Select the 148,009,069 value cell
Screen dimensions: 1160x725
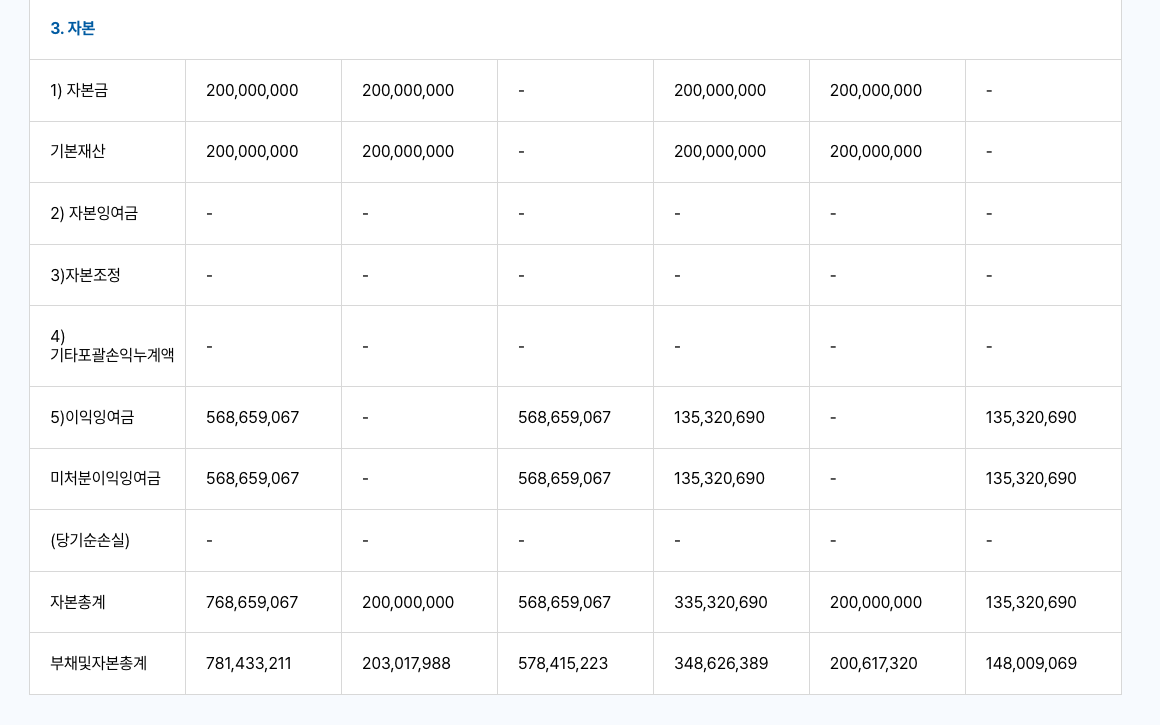point(1031,664)
